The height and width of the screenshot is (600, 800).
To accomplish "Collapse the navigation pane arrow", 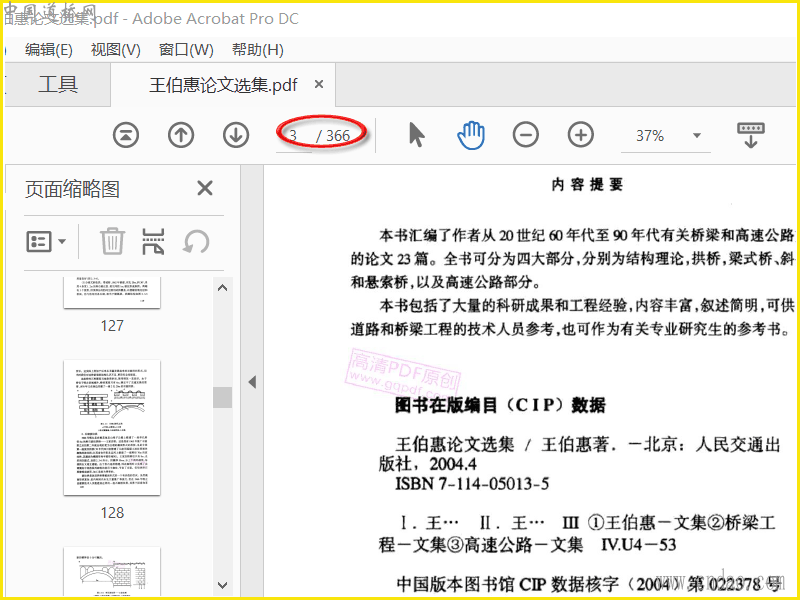I will pos(252,382).
